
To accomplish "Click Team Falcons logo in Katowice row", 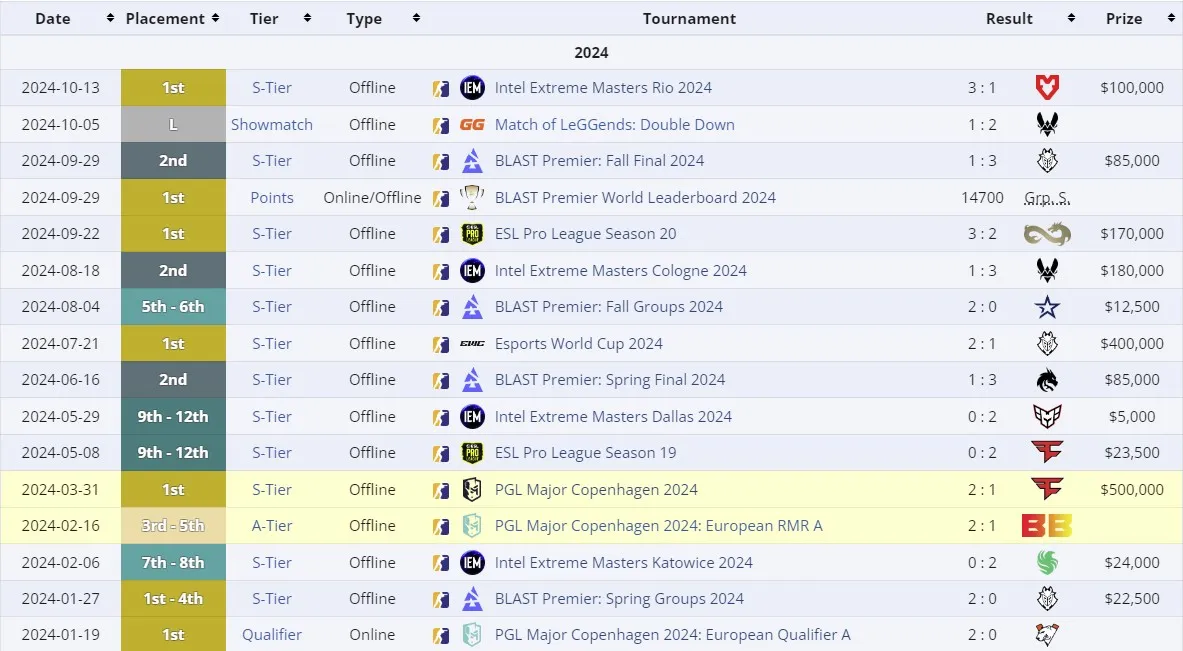I will click(1047, 562).
